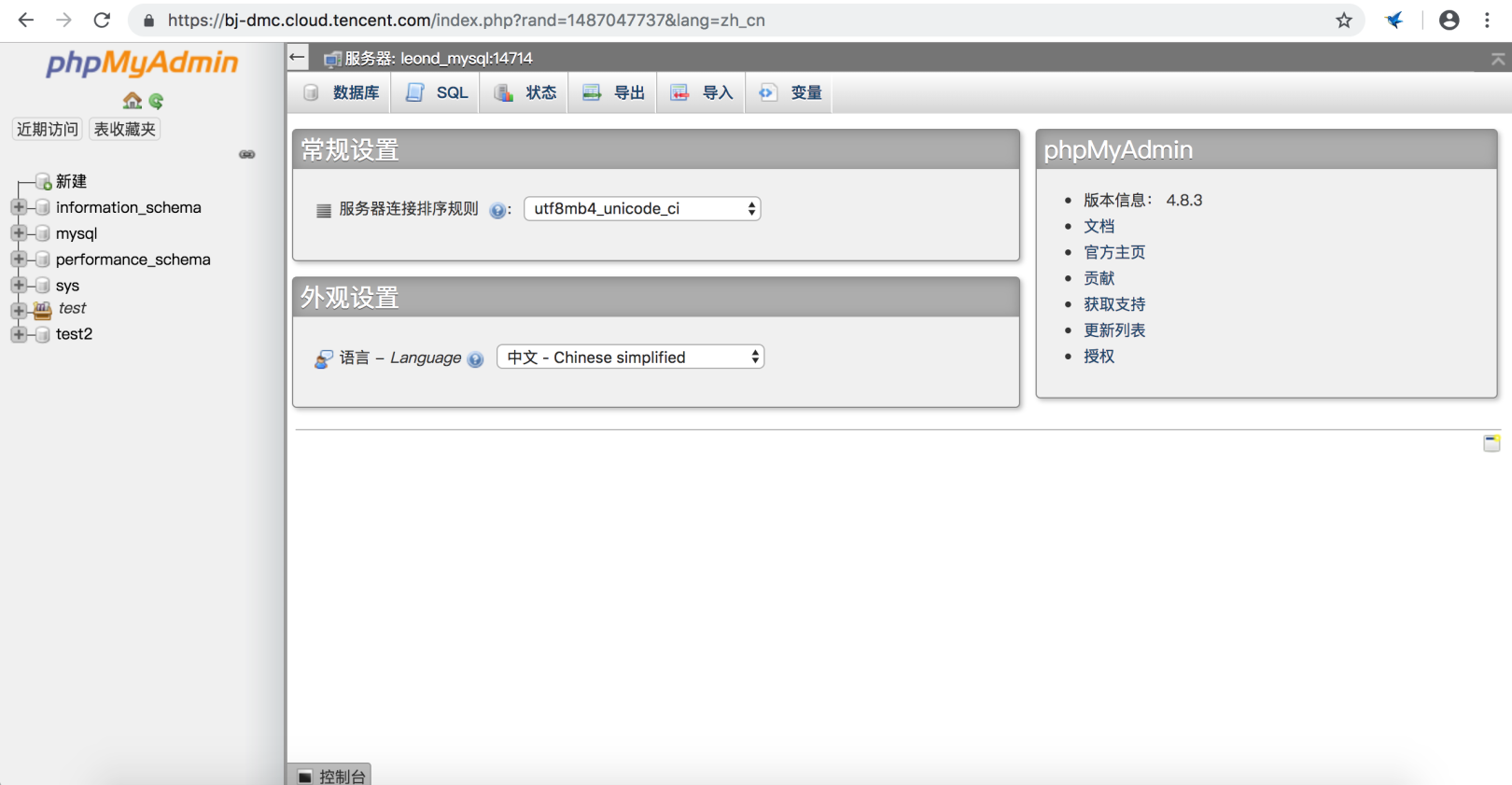Click the navigation panel link icon

tap(247, 154)
